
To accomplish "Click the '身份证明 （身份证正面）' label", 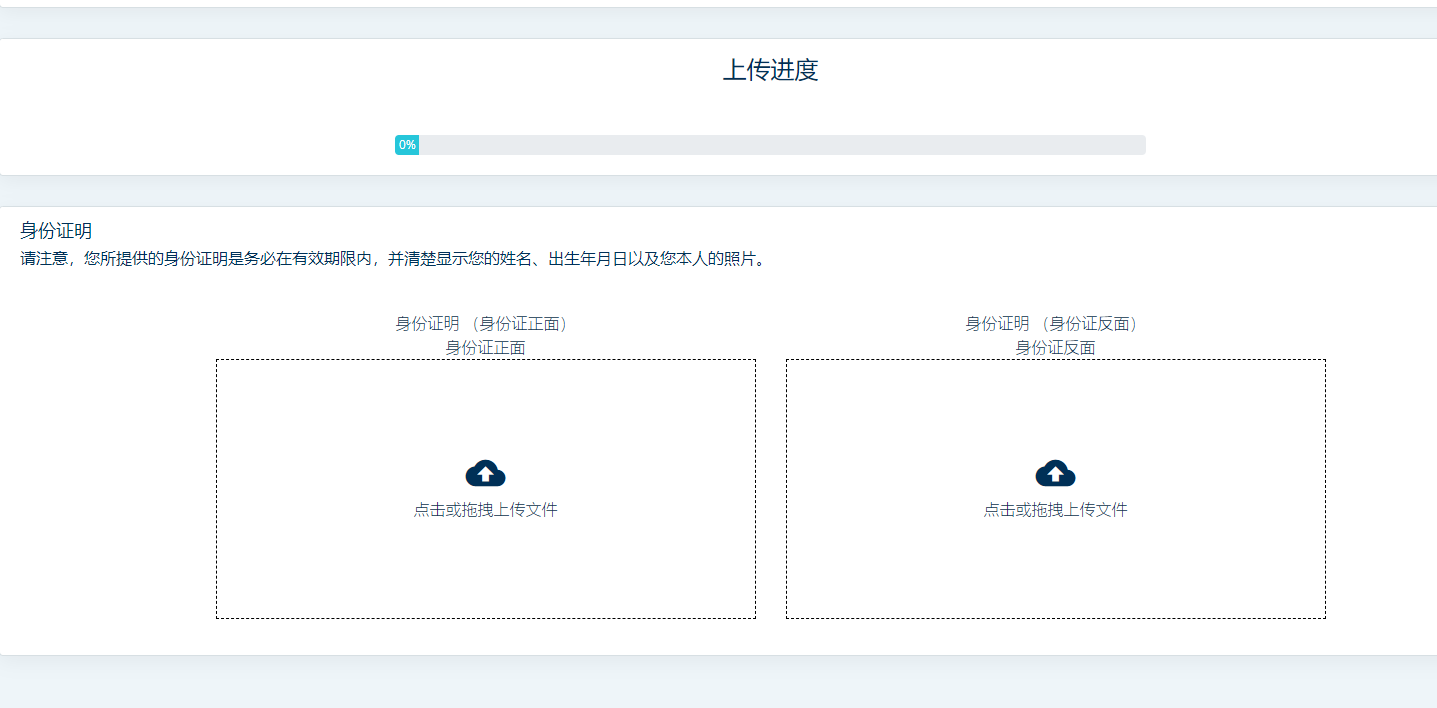I will 485,324.
